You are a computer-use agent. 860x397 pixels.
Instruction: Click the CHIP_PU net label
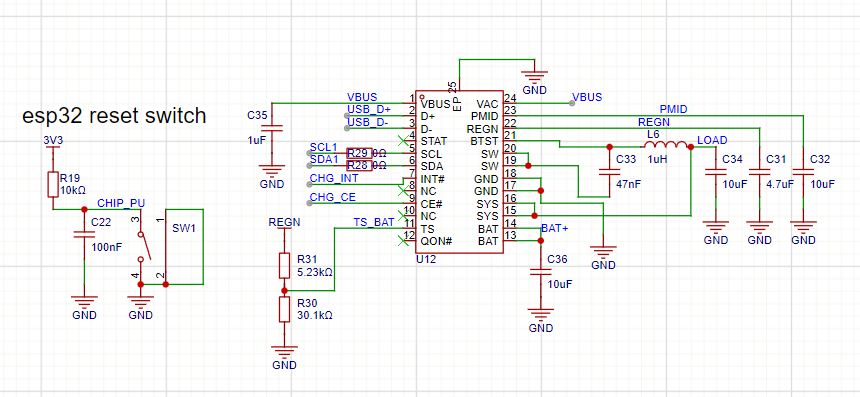tap(121, 203)
